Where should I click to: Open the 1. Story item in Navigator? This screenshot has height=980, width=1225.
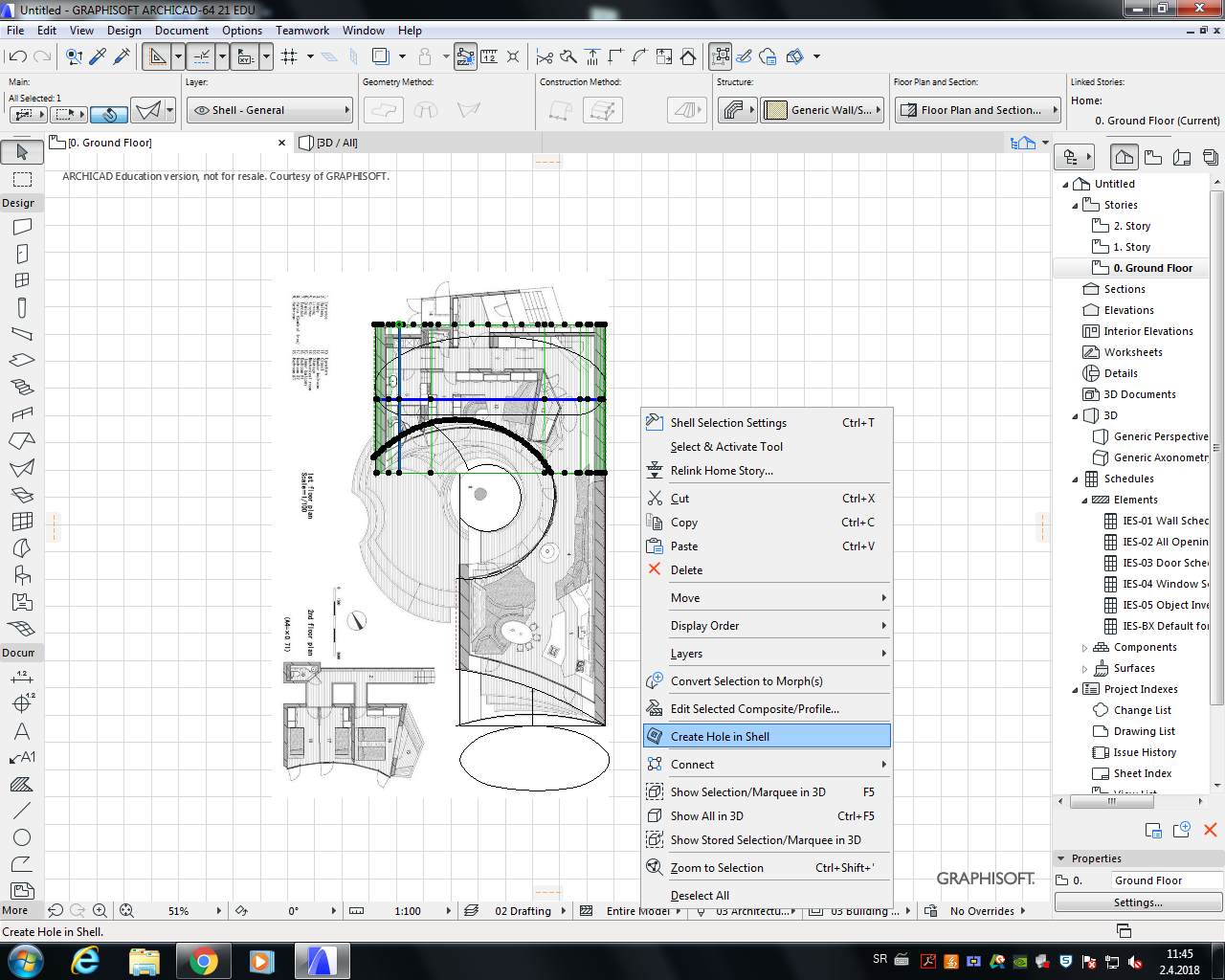pyautogui.click(x=1131, y=247)
